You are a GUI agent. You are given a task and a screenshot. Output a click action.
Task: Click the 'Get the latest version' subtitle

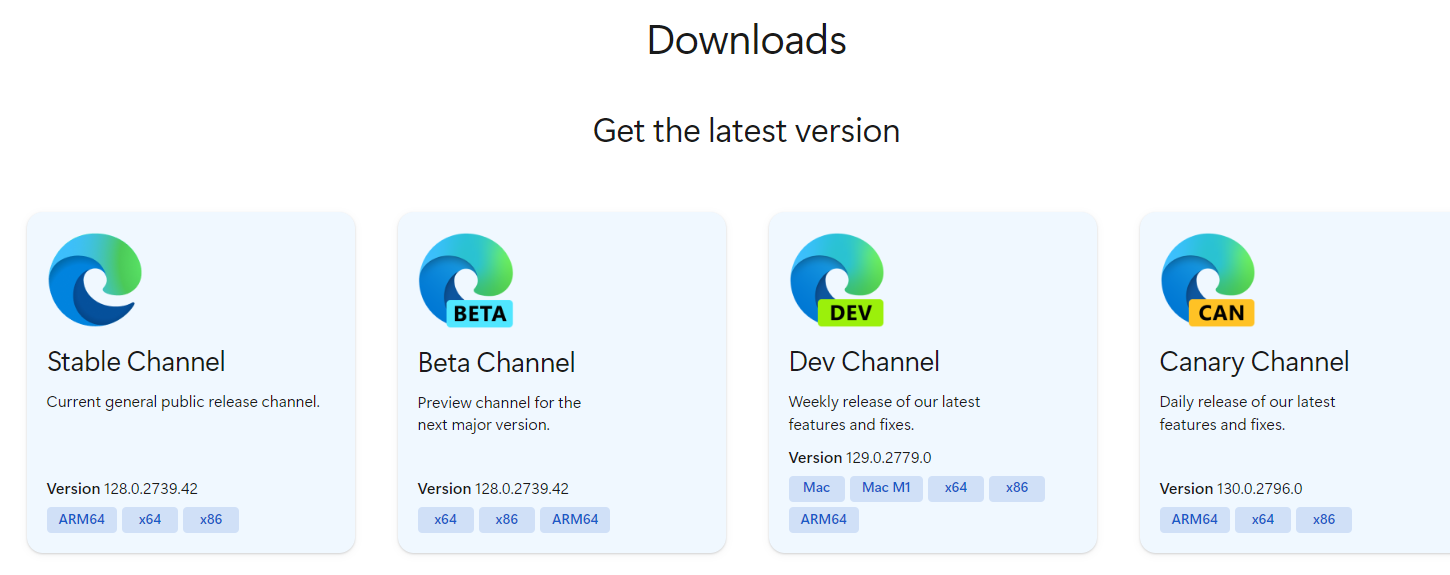[747, 131]
